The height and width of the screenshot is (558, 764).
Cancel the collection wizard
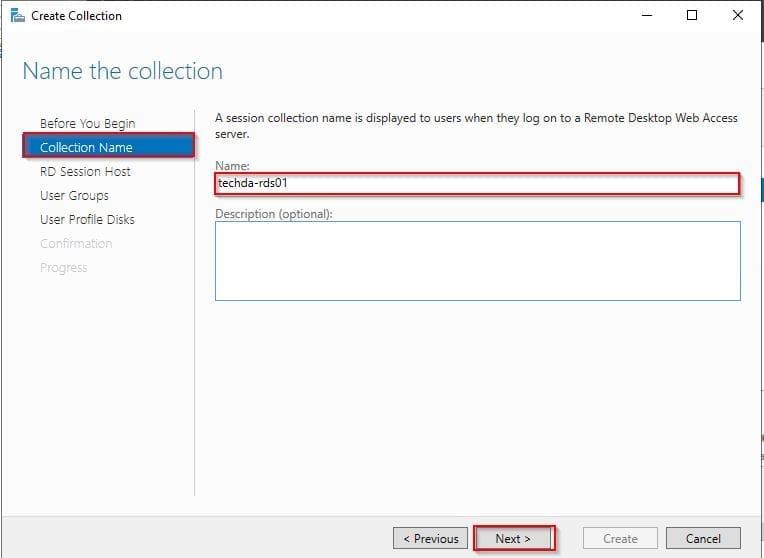[x=703, y=538]
